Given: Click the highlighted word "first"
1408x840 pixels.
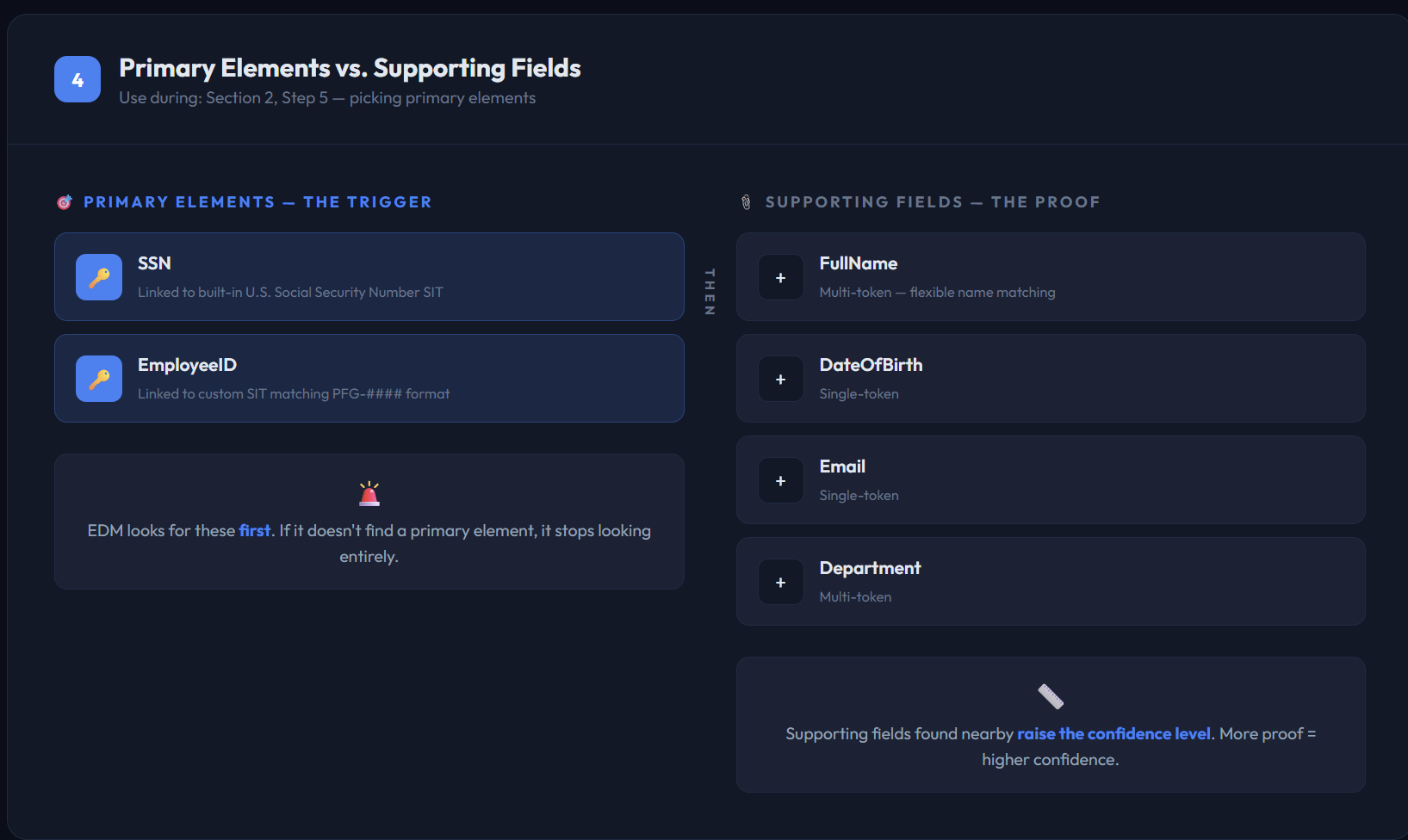Looking at the screenshot, I should point(255,531).
